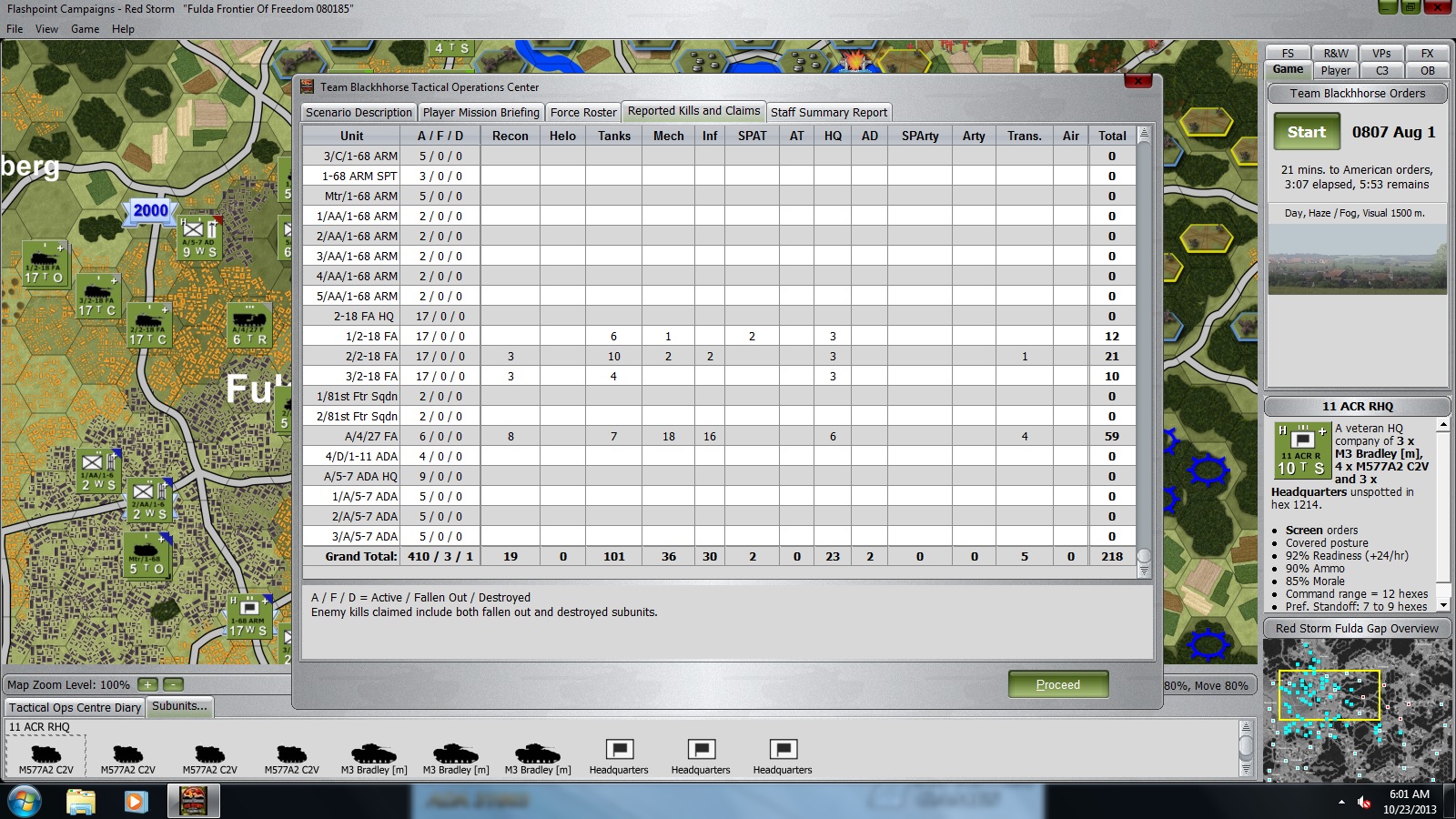Viewport: 1456px width, 819px height.
Task: Click the Grand Total: row label
Action: pyautogui.click(x=361, y=556)
